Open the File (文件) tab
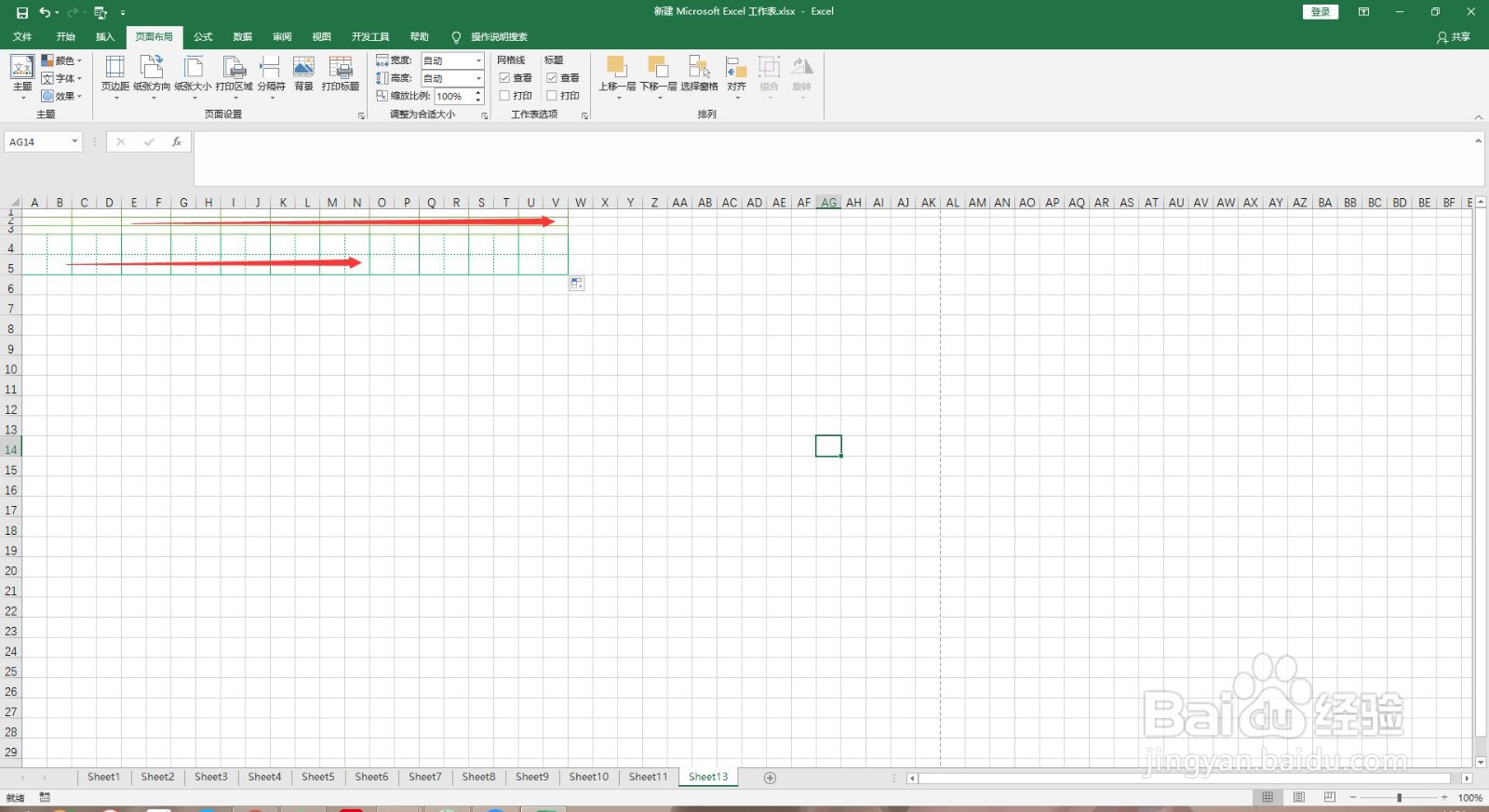The image size is (1489, 812). tap(22, 37)
